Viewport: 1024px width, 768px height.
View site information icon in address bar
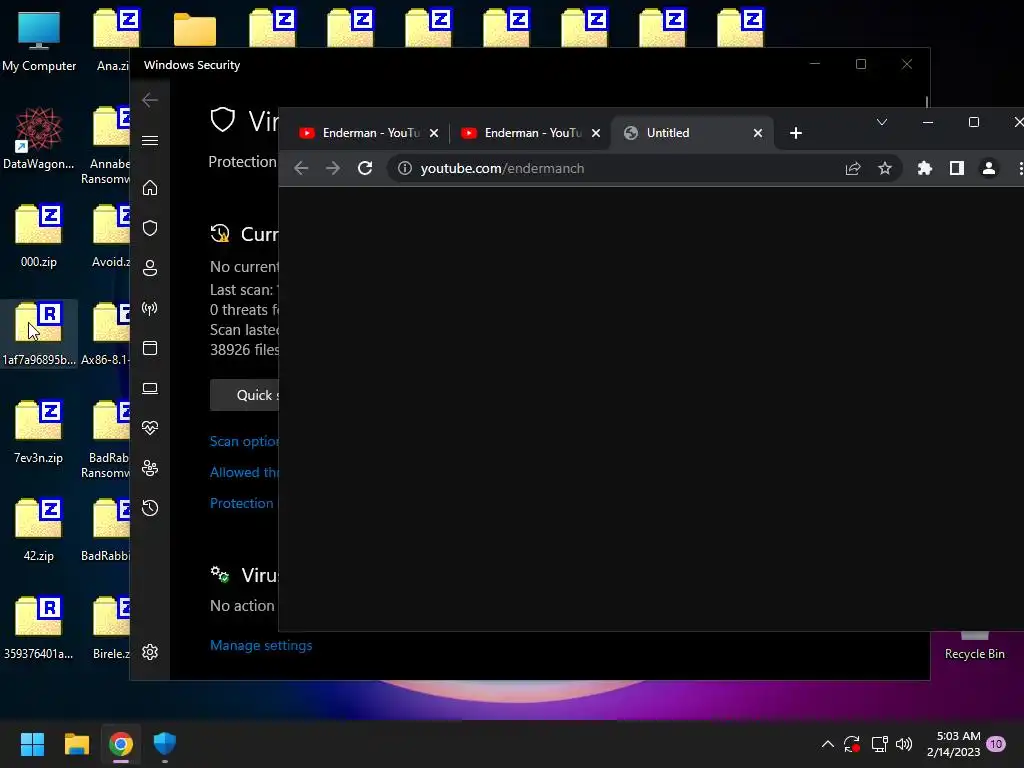pyautogui.click(x=405, y=168)
